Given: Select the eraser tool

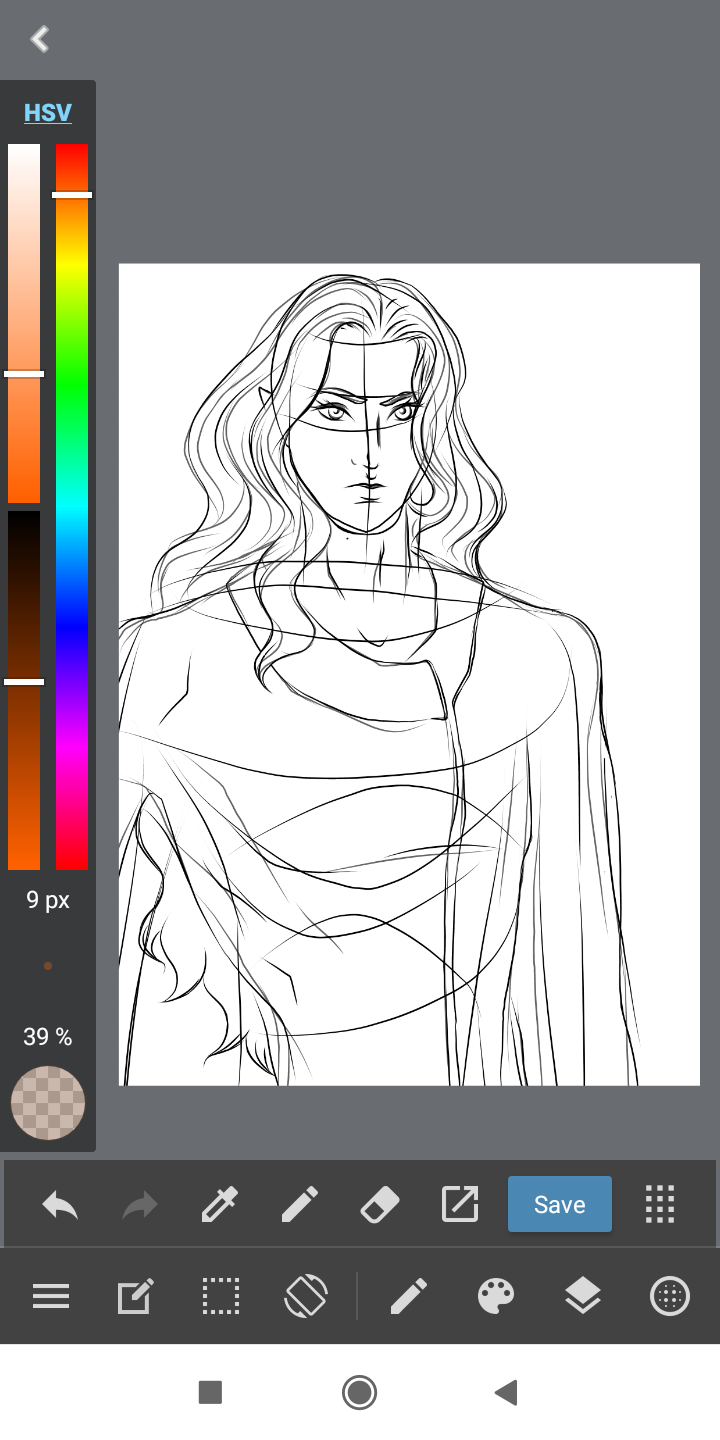Looking at the screenshot, I should 380,1204.
